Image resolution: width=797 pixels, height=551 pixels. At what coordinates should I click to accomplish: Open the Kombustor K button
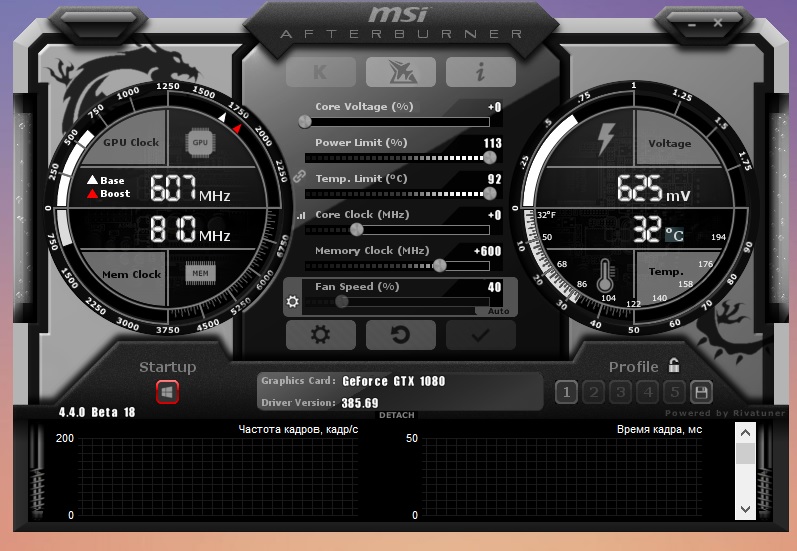click(321, 72)
